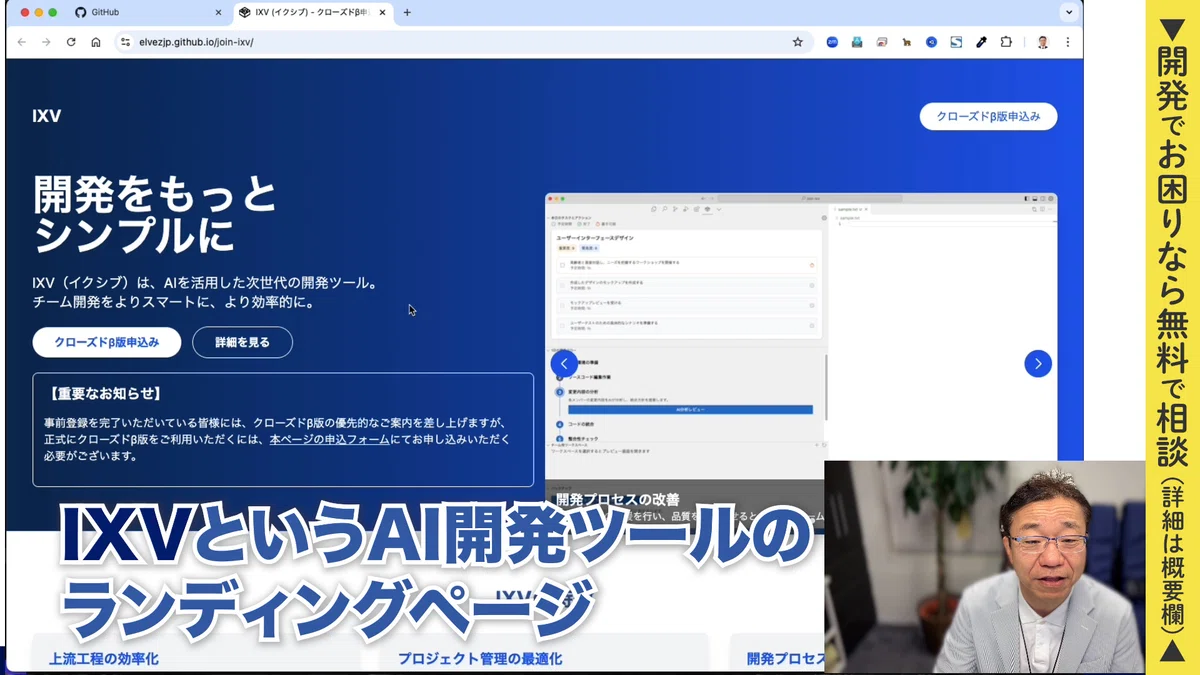Open the Extensions puzzle-piece menu
Screen dimensions: 1200x675
[x=1006, y=42]
